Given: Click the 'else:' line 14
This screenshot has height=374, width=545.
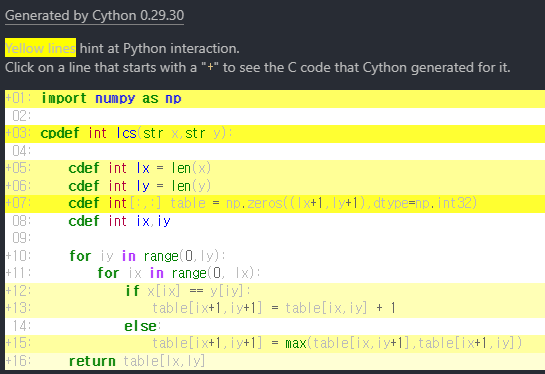Looking at the screenshot, I should click(x=275, y=326).
